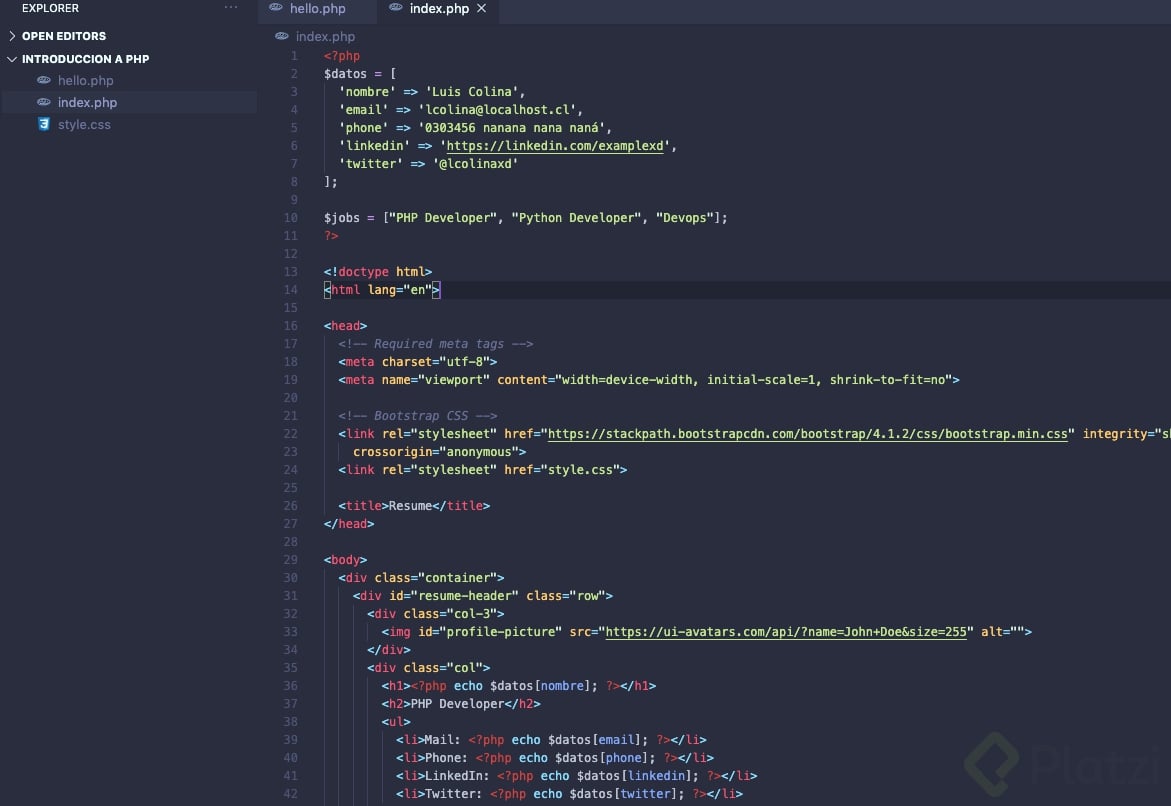Click PHP file icon beside index.php in explorer

(44, 102)
